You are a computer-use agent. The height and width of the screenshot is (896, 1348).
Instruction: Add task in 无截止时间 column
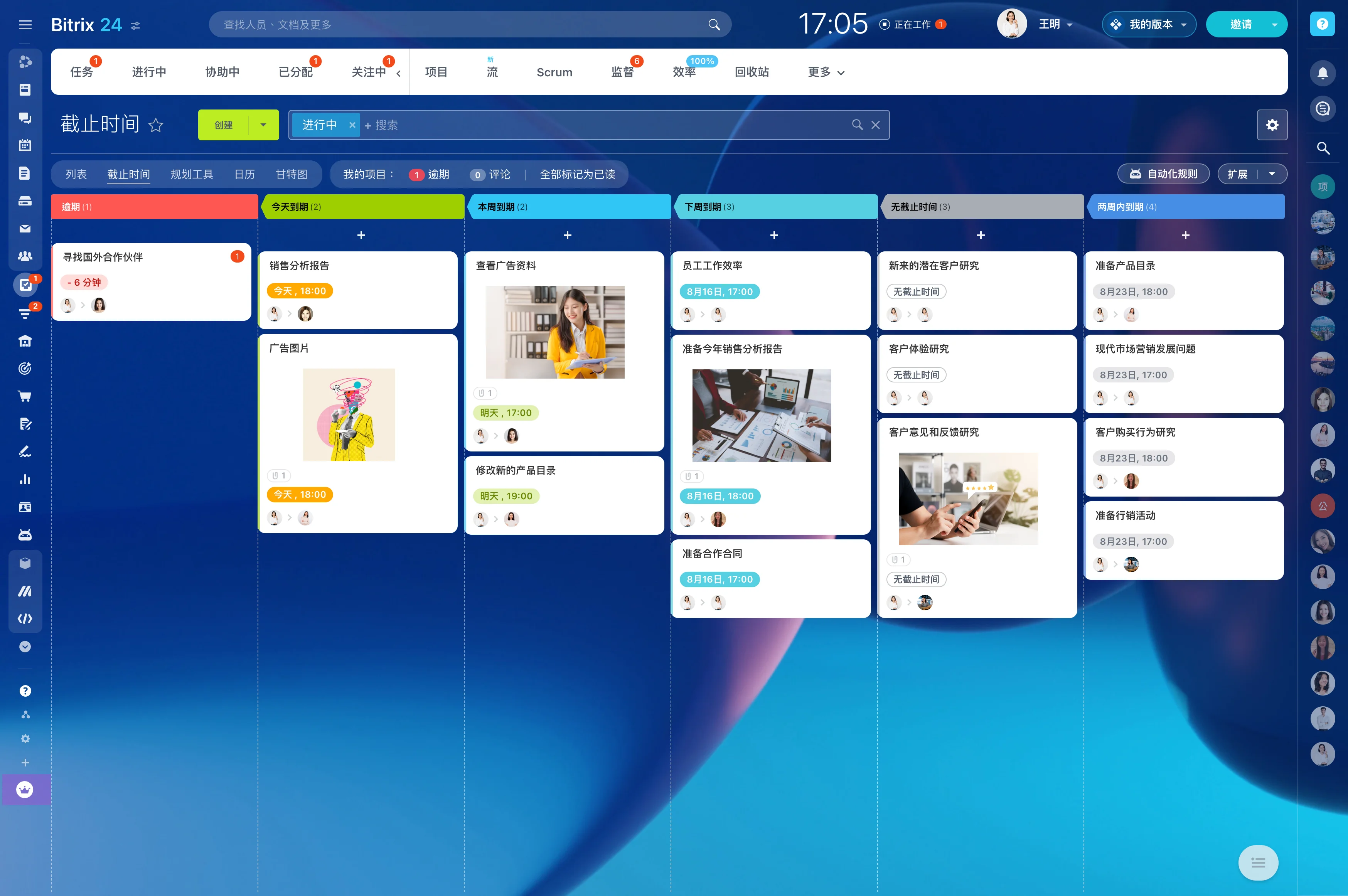point(981,236)
